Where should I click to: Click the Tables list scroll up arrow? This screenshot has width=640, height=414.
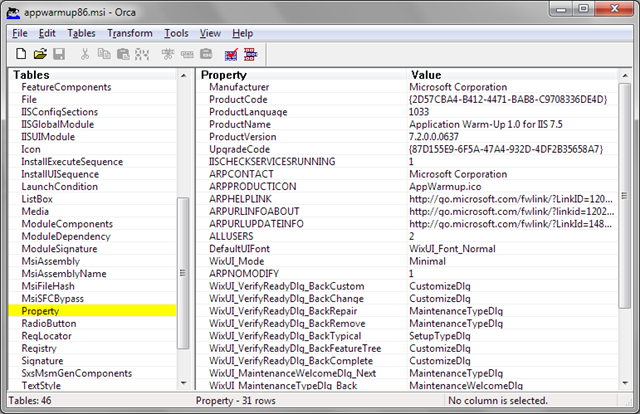point(183,76)
